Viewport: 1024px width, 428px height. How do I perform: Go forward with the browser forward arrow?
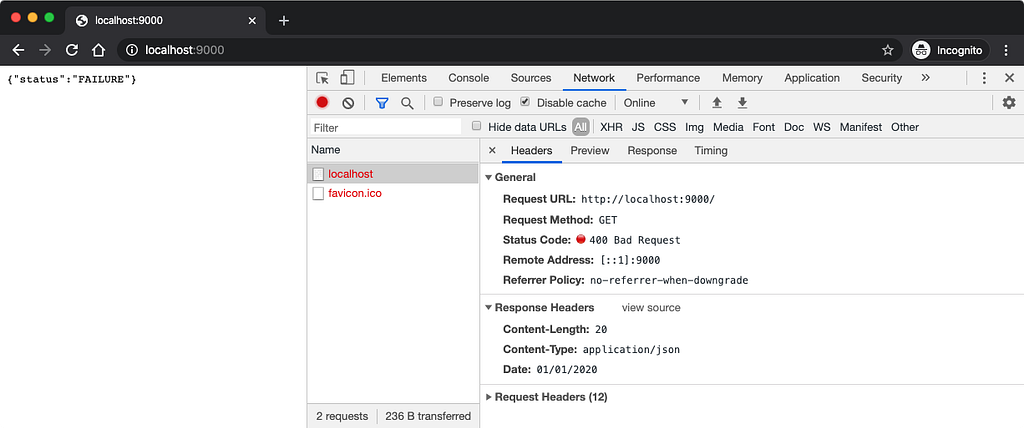(x=45, y=50)
